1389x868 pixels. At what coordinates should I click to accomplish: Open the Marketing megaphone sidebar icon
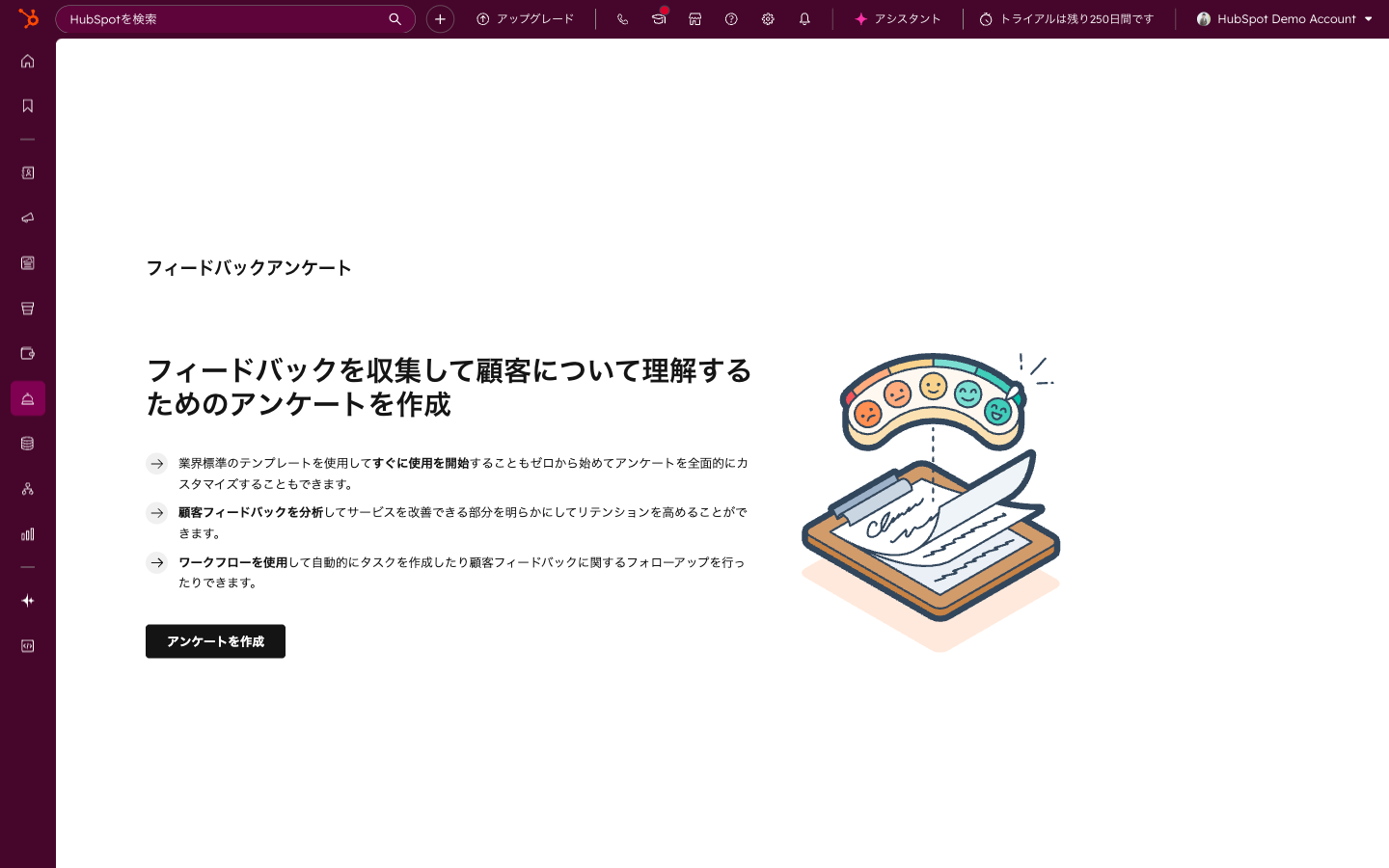tap(28, 218)
